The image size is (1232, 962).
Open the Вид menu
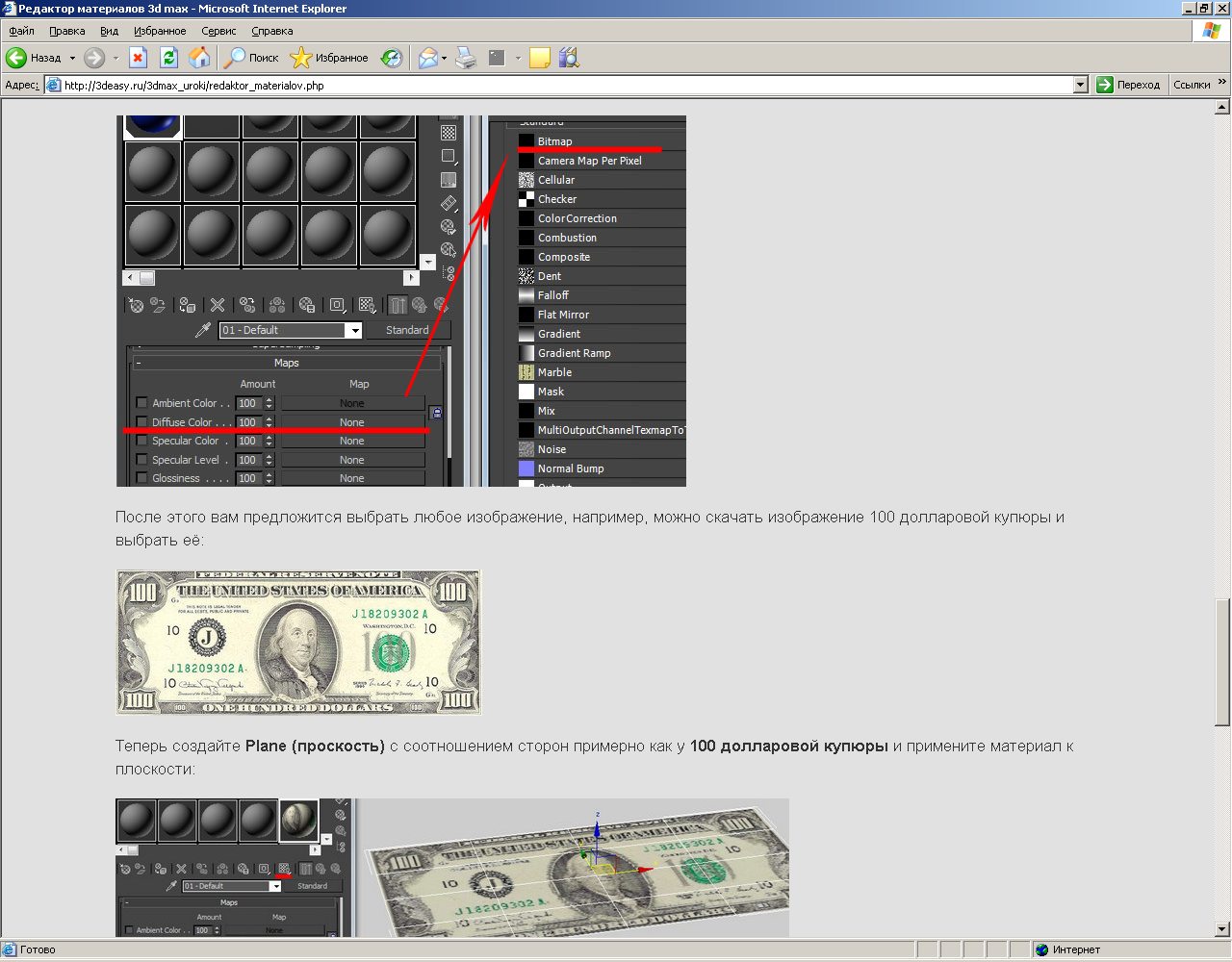(x=110, y=31)
